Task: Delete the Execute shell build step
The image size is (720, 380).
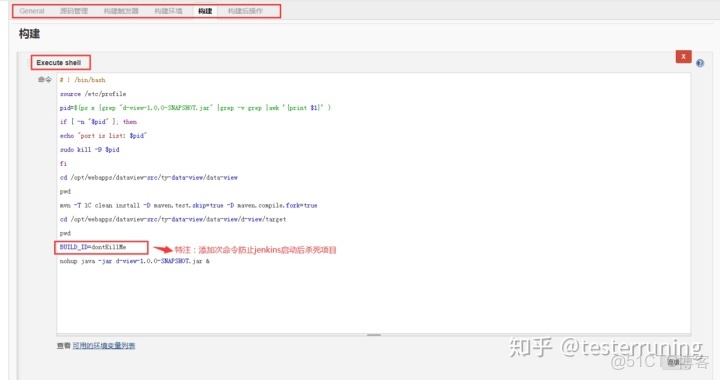Action: click(683, 56)
